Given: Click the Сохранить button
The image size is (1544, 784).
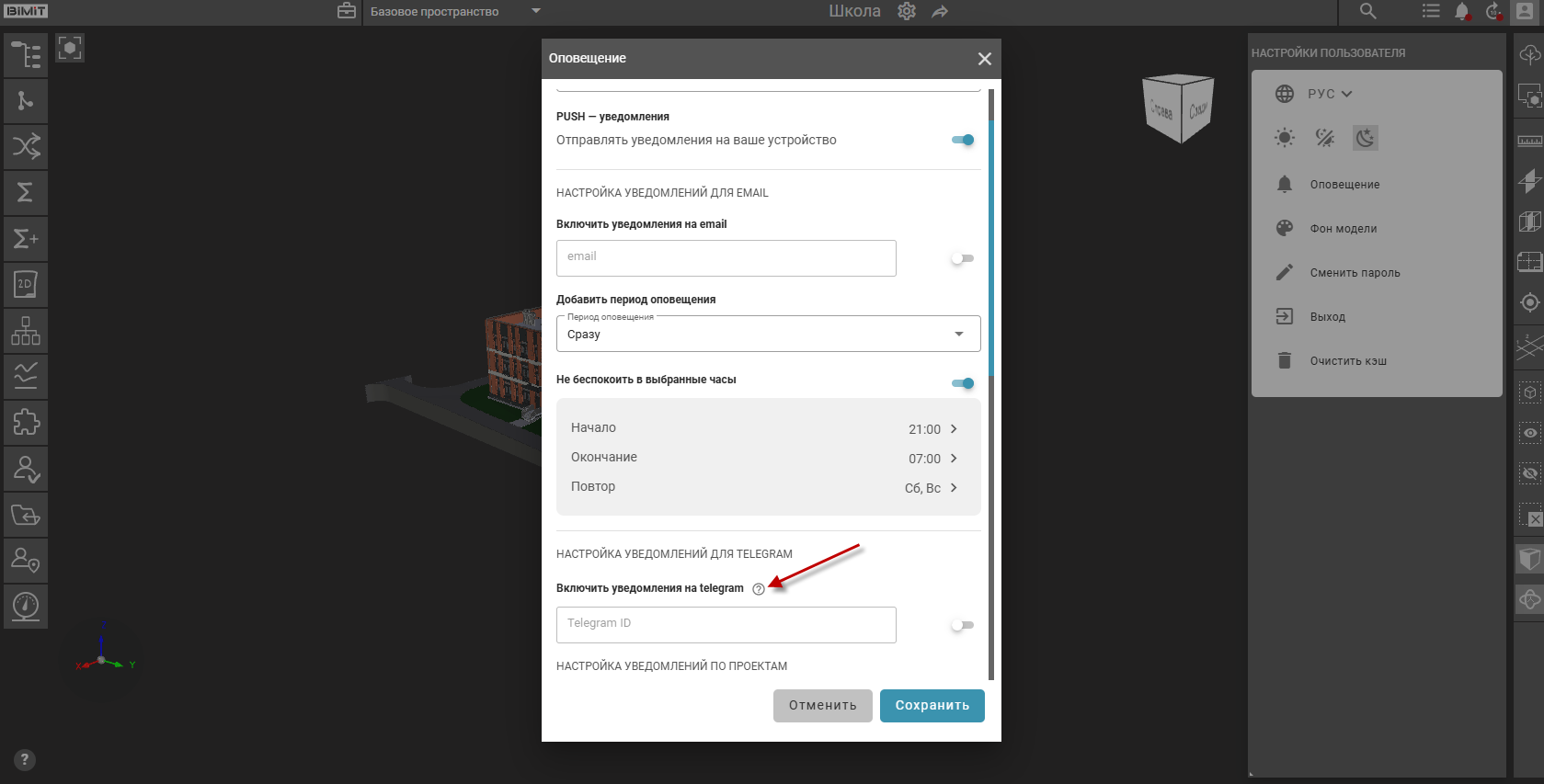Looking at the screenshot, I should click(x=932, y=706).
